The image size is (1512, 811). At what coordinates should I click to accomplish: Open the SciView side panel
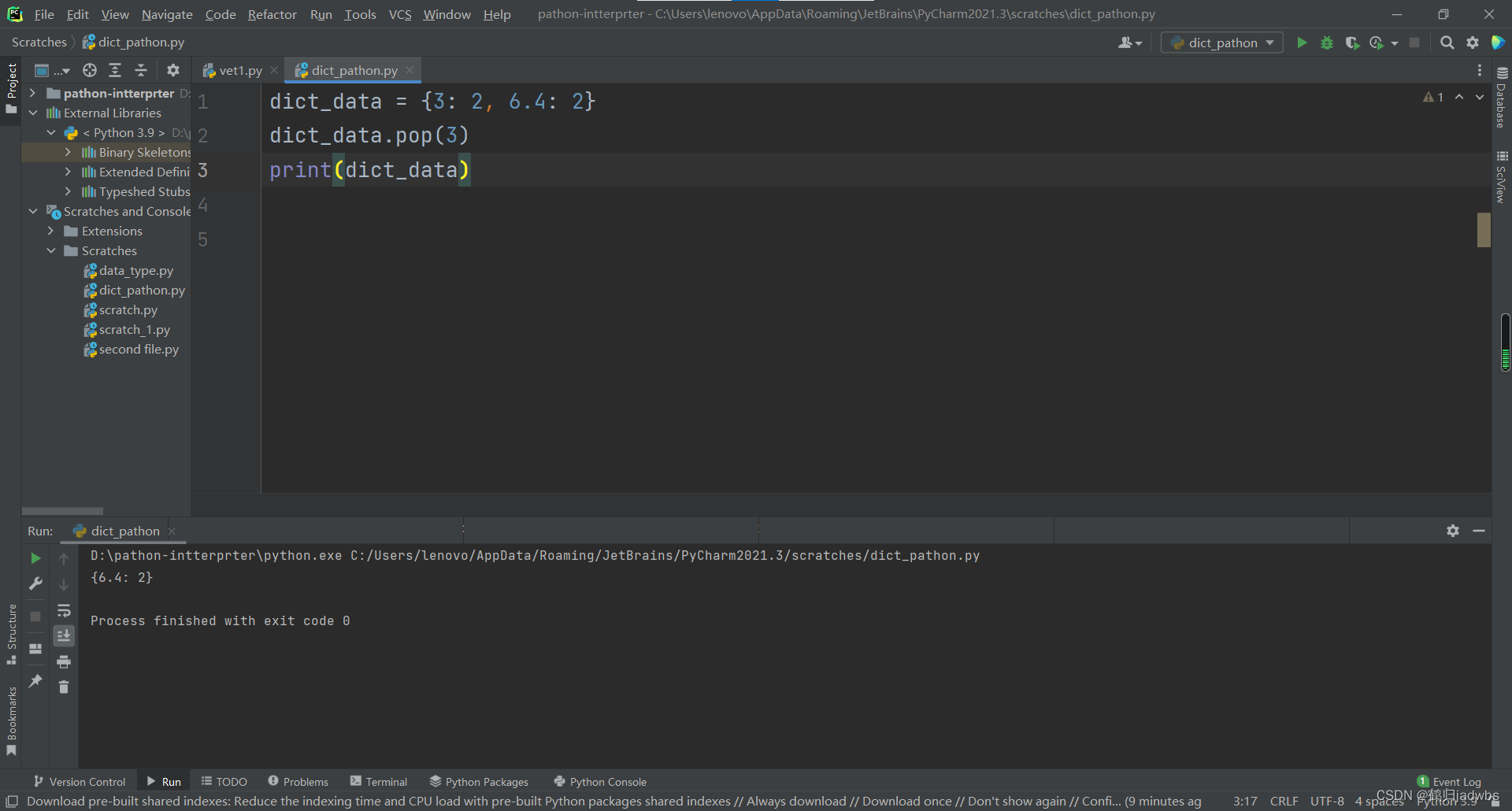[1502, 177]
